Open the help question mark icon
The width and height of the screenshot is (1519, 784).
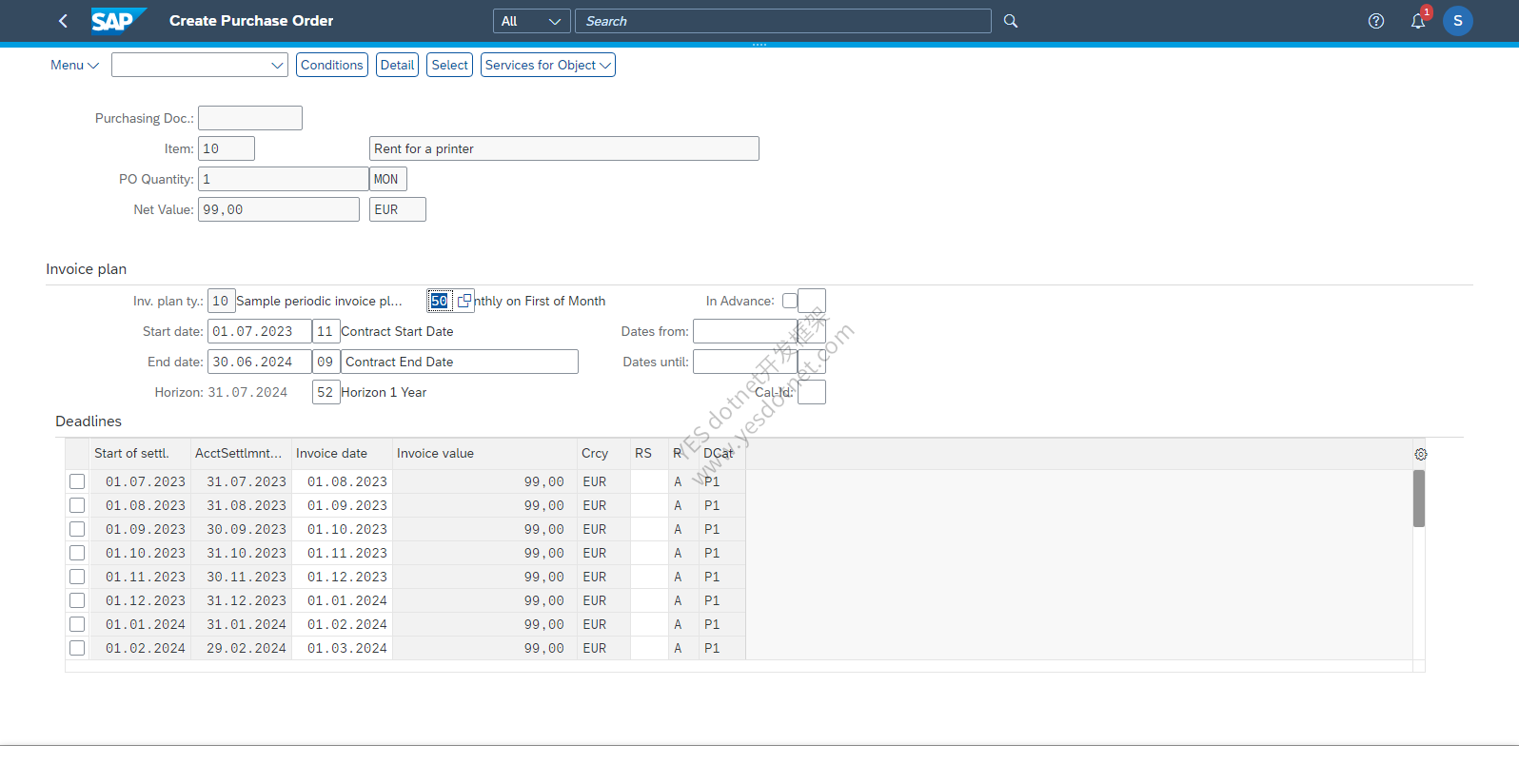click(1376, 21)
